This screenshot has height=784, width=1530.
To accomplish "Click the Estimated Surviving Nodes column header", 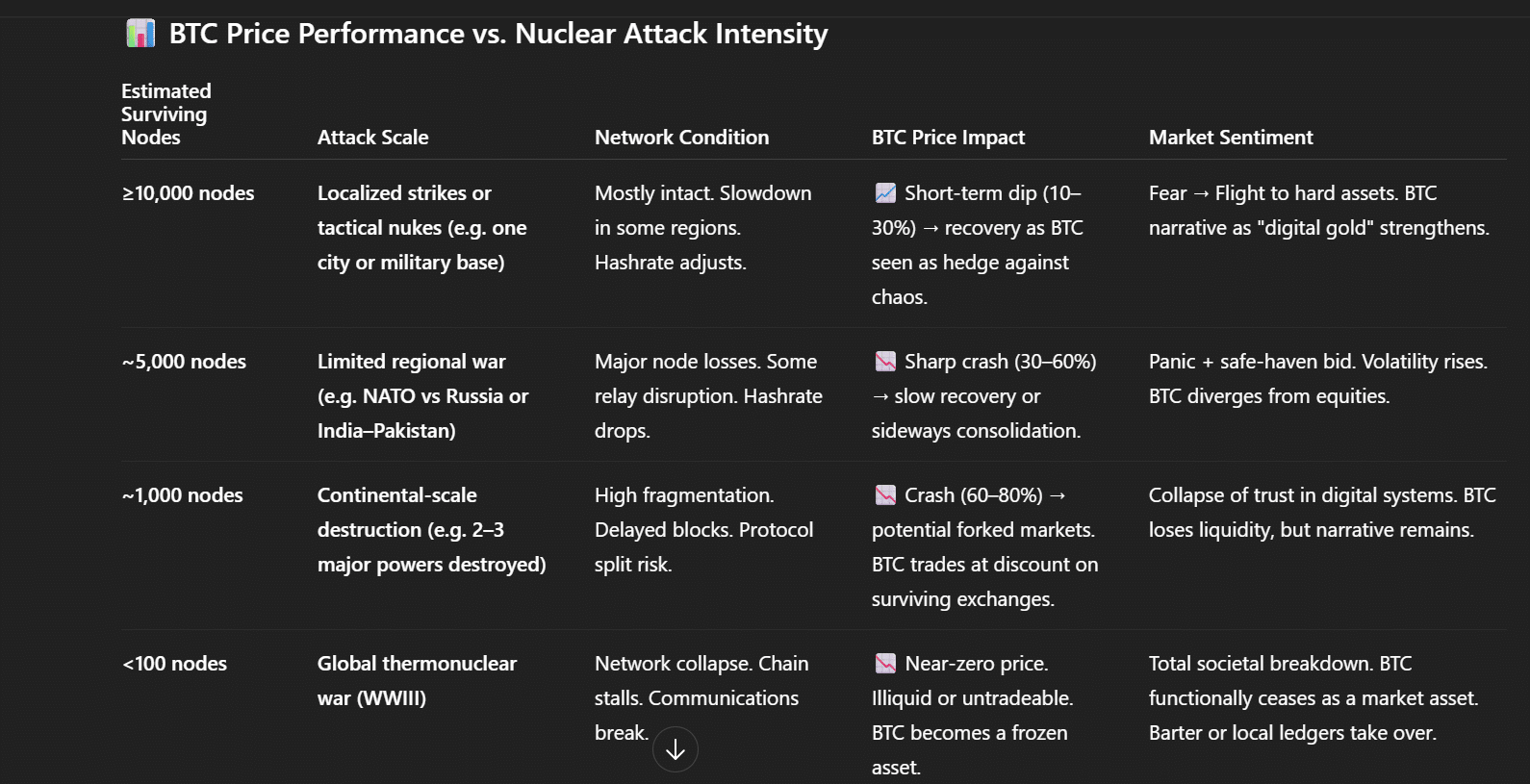I will point(166,114).
